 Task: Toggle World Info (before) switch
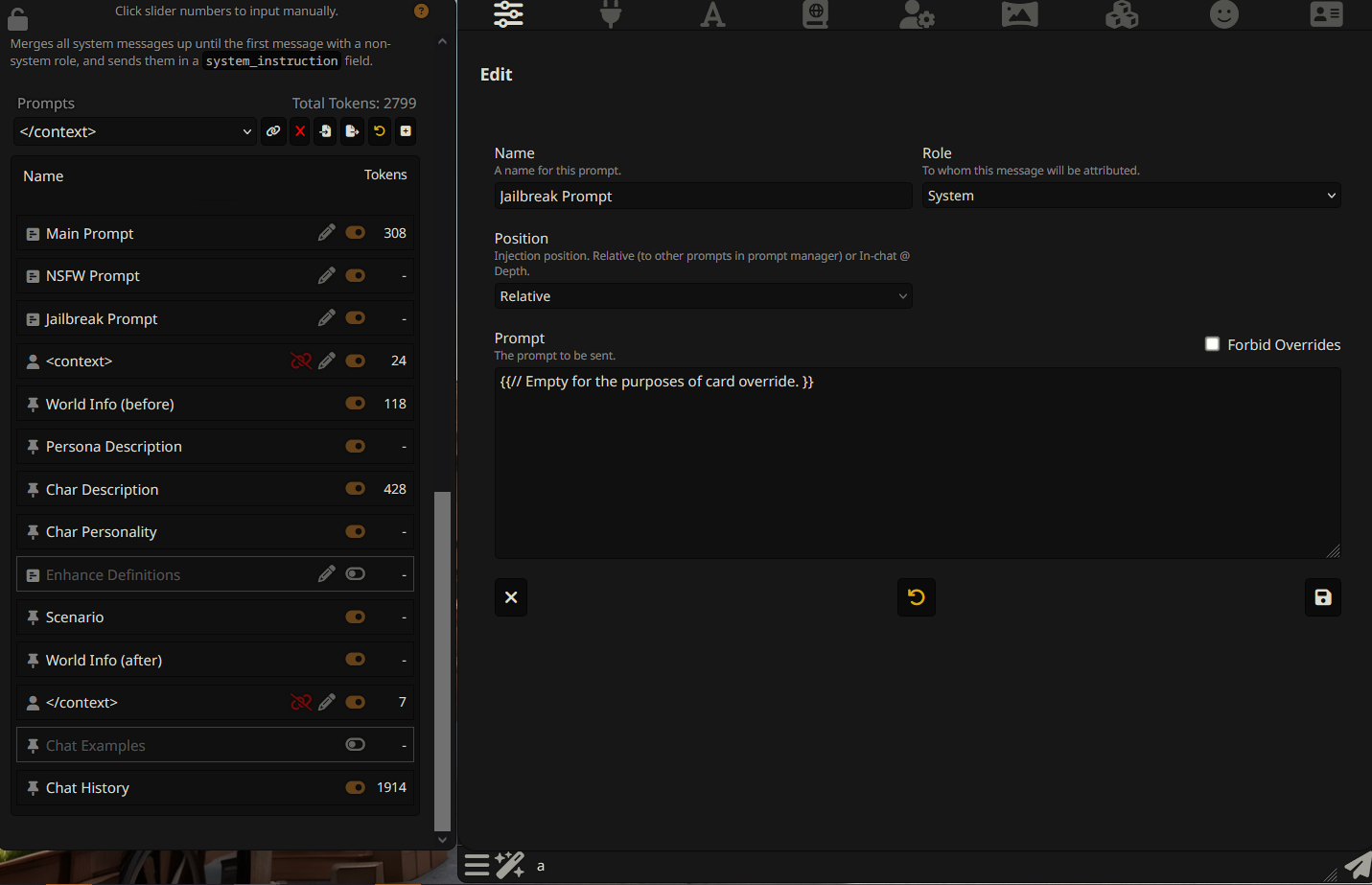click(x=355, y=403)
